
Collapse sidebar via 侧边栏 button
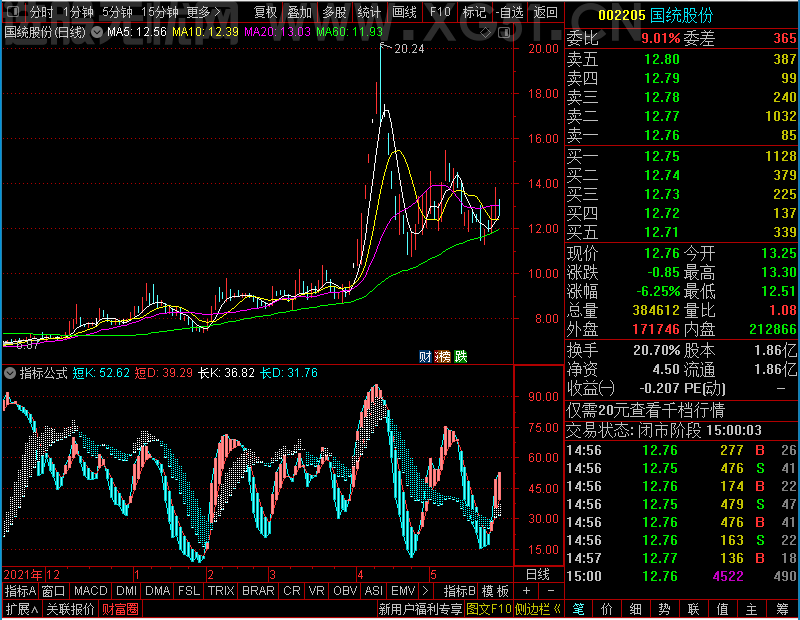click(x=538, y=609)
